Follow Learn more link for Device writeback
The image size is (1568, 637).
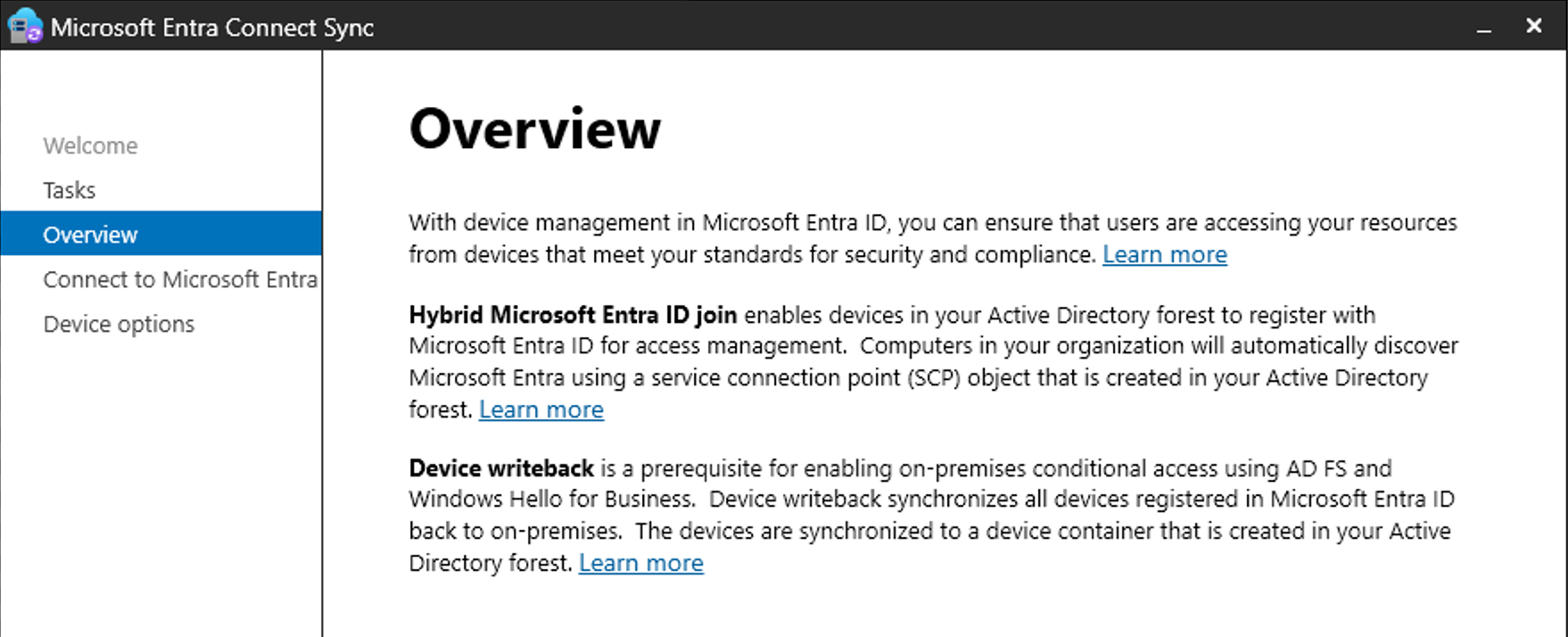(641, 563)
